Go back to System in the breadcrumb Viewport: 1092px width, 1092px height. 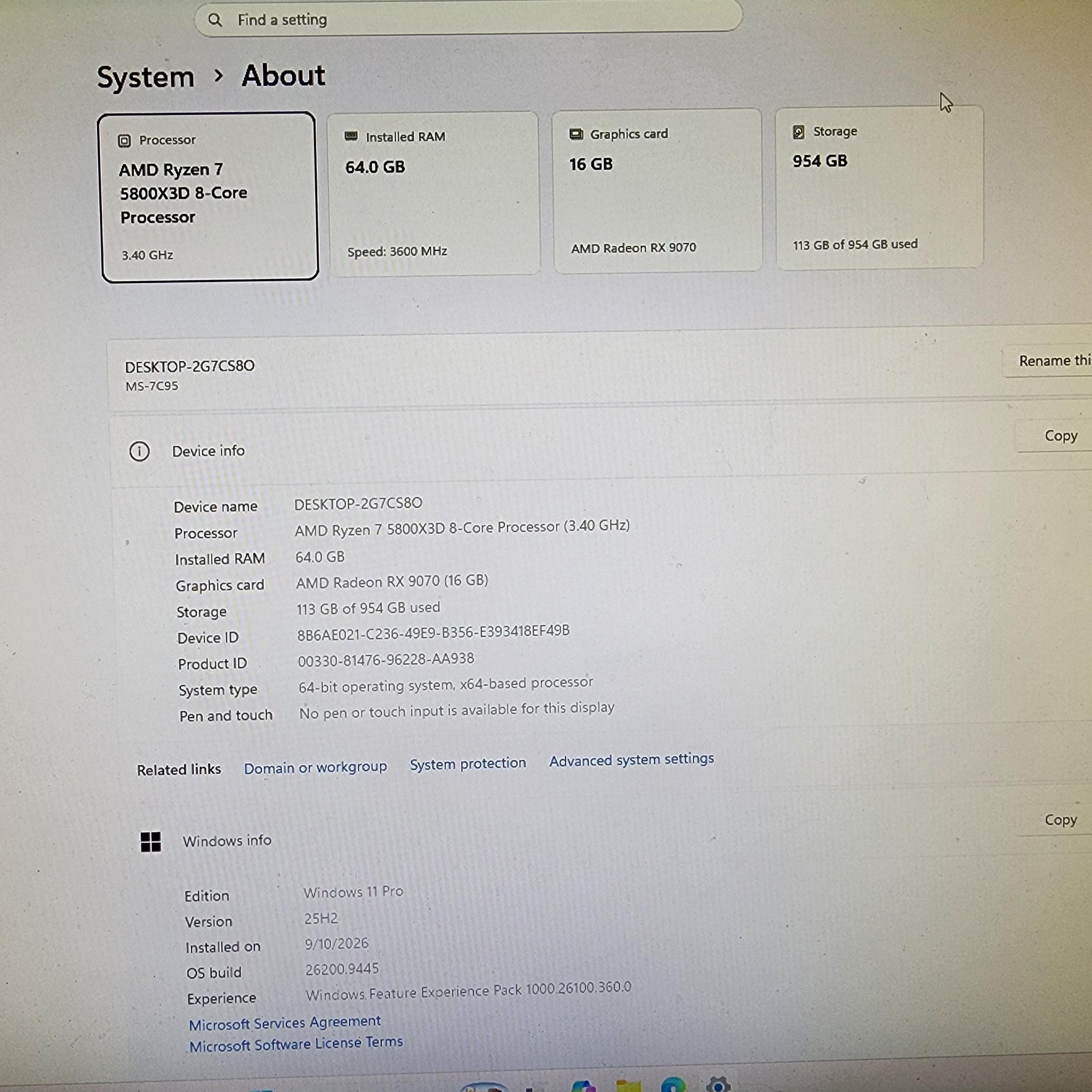[145, 77]
